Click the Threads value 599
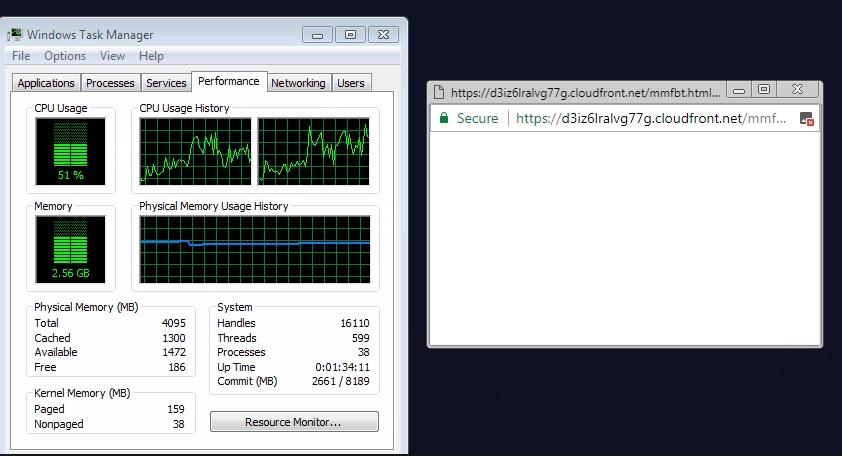842x456 pixels. pos(360,338)
